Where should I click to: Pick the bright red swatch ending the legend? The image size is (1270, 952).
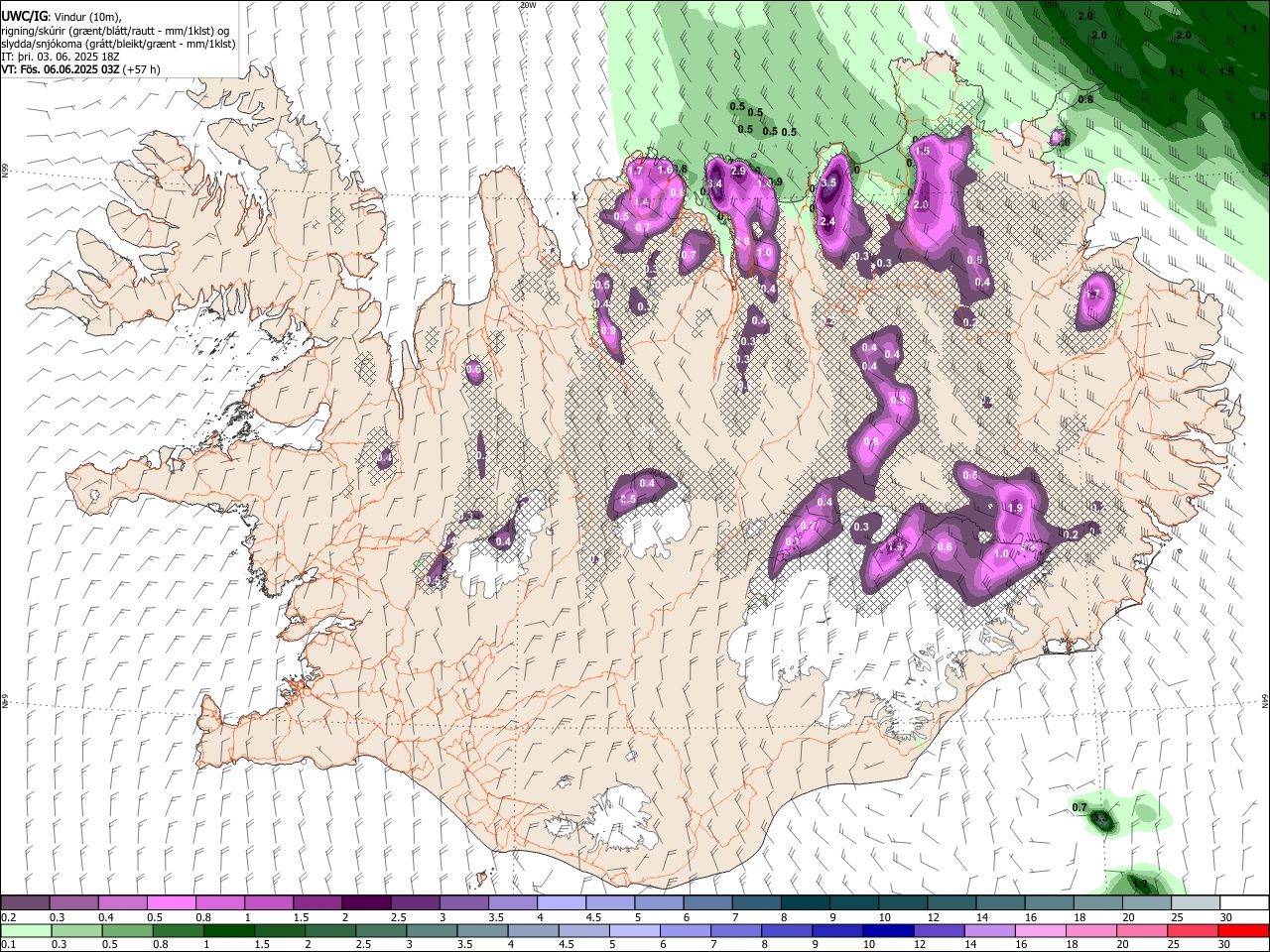[x=1244, y=931]
